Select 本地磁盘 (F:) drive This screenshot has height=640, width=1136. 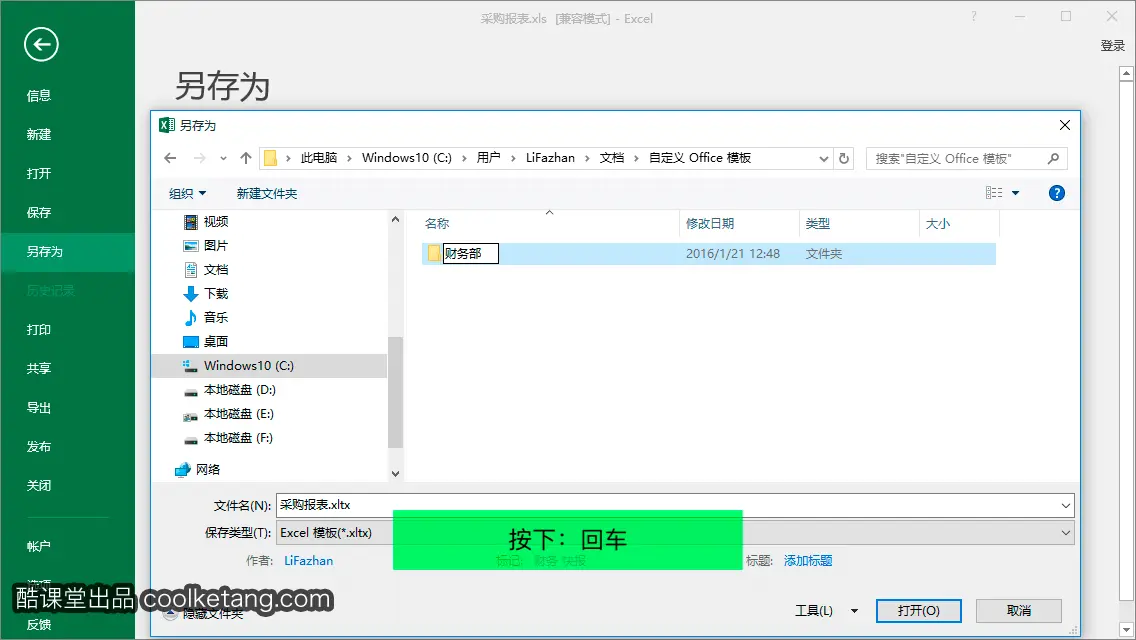pos(229,438)
